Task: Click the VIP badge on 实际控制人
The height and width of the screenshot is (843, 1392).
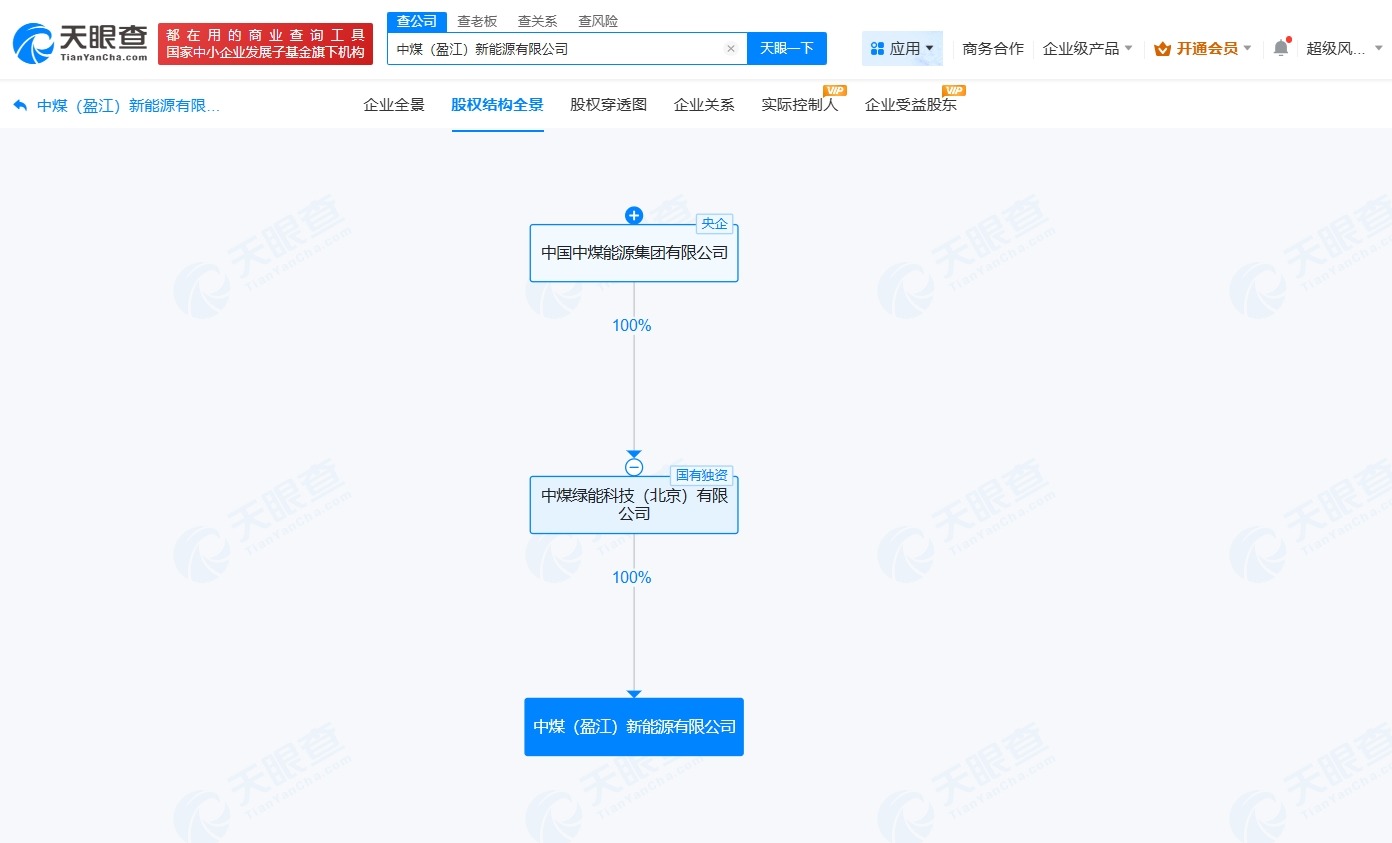Action: (836, 91)
